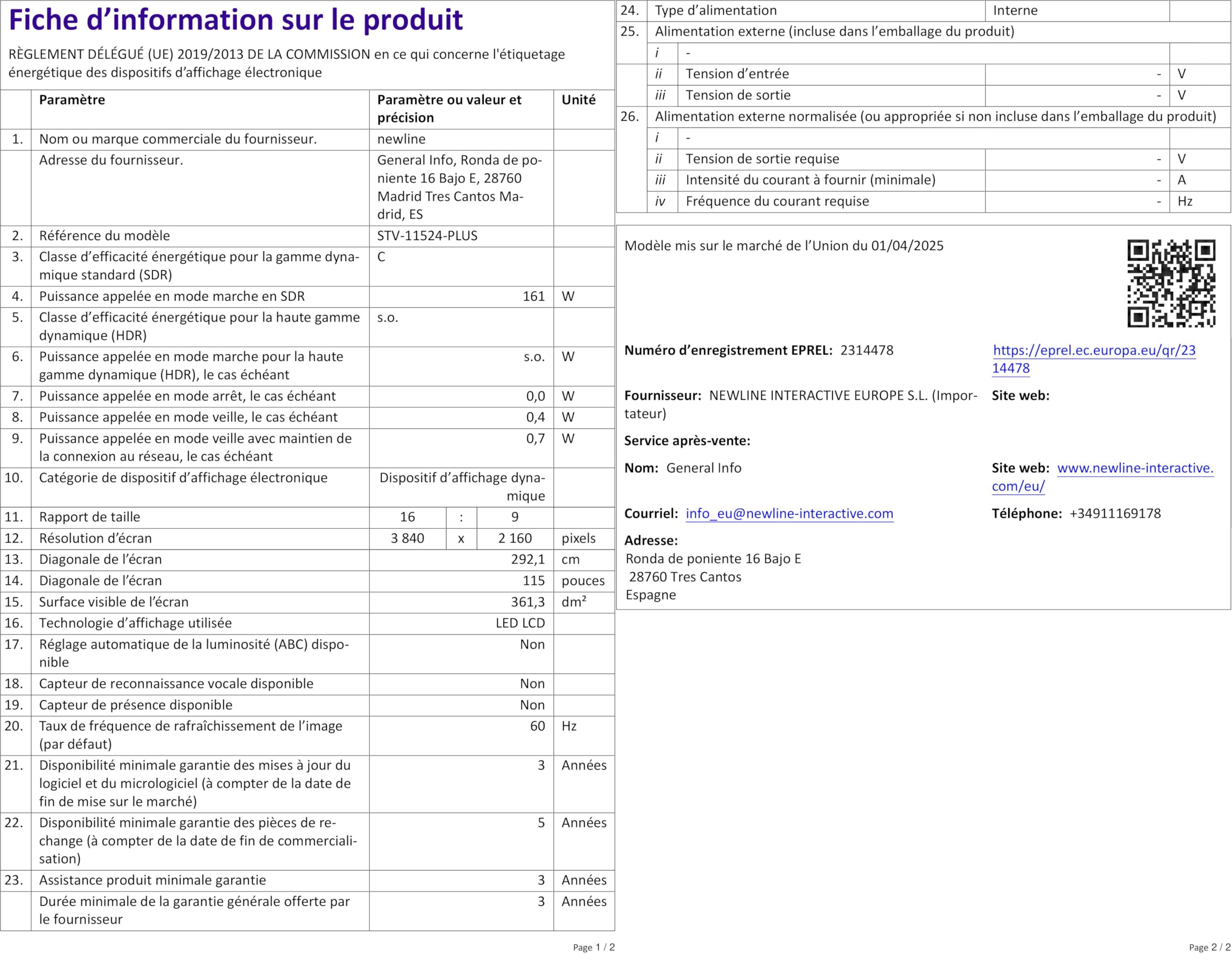Image resolution: width=1232 pixels, height=963 pixels.
Task: Select the model reference 'STV-11524-PLUS'
Action: [x=427, y=236]
